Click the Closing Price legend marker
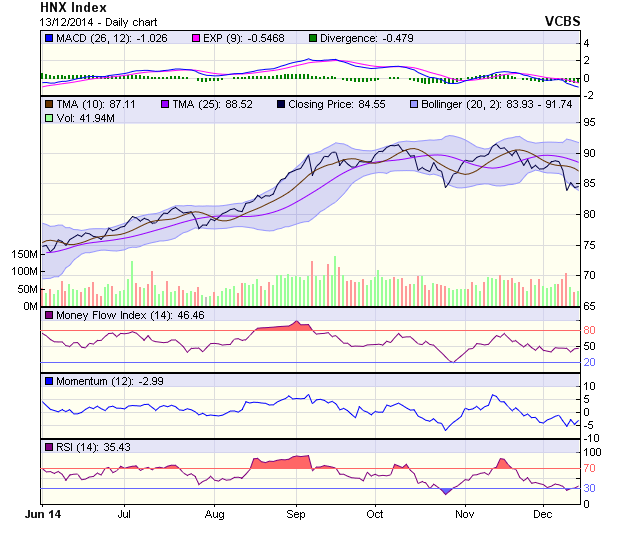620x535 pixels. coord(281,103)
